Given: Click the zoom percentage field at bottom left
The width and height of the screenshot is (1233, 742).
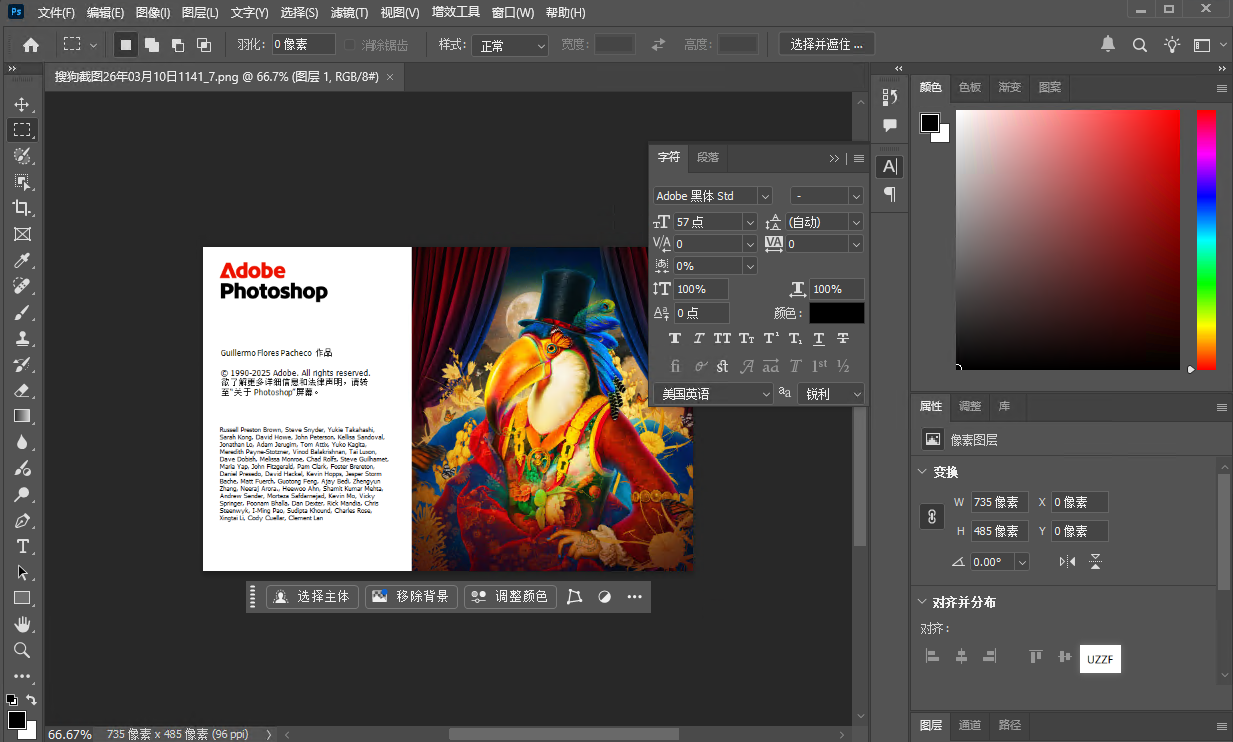Looking at the screenshot, I should (x=70, y=733).
